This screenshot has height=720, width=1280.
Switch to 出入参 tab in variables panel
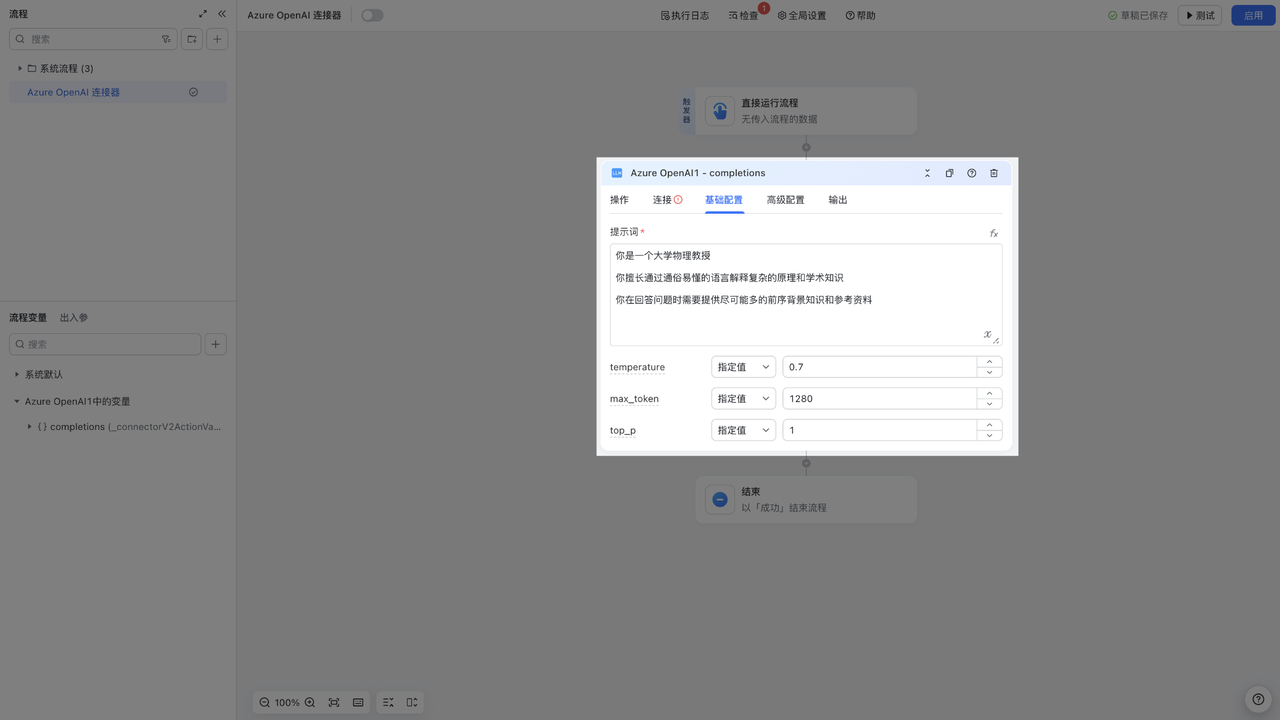click(x=74, y=317)
